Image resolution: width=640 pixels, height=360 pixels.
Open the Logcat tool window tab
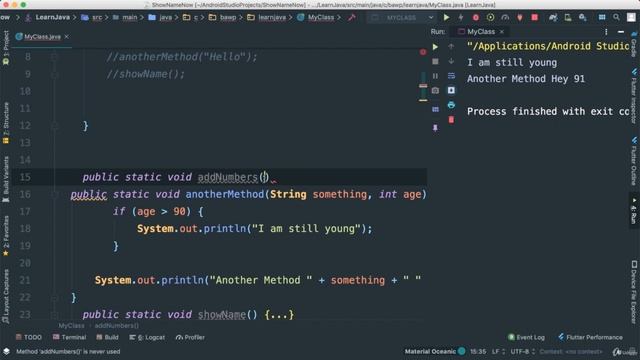(x=147, y=337)
